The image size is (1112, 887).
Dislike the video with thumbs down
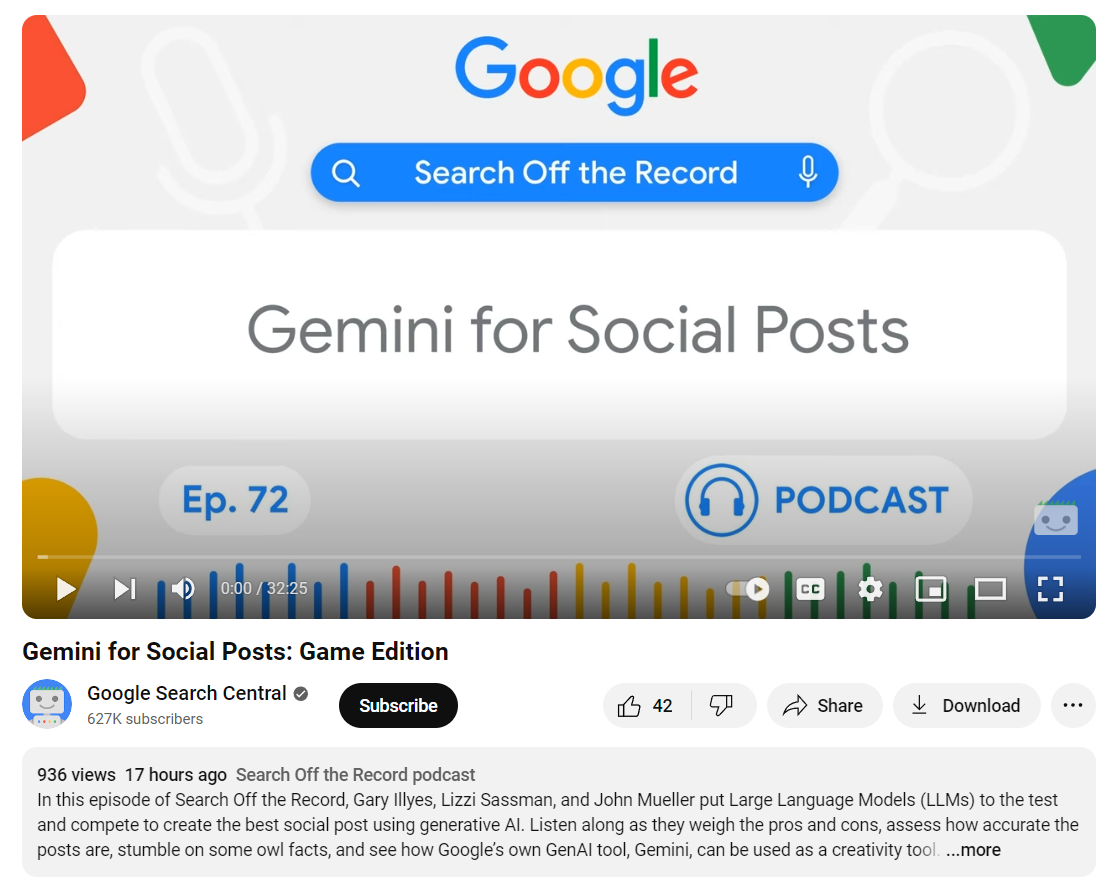pos(722,705)
